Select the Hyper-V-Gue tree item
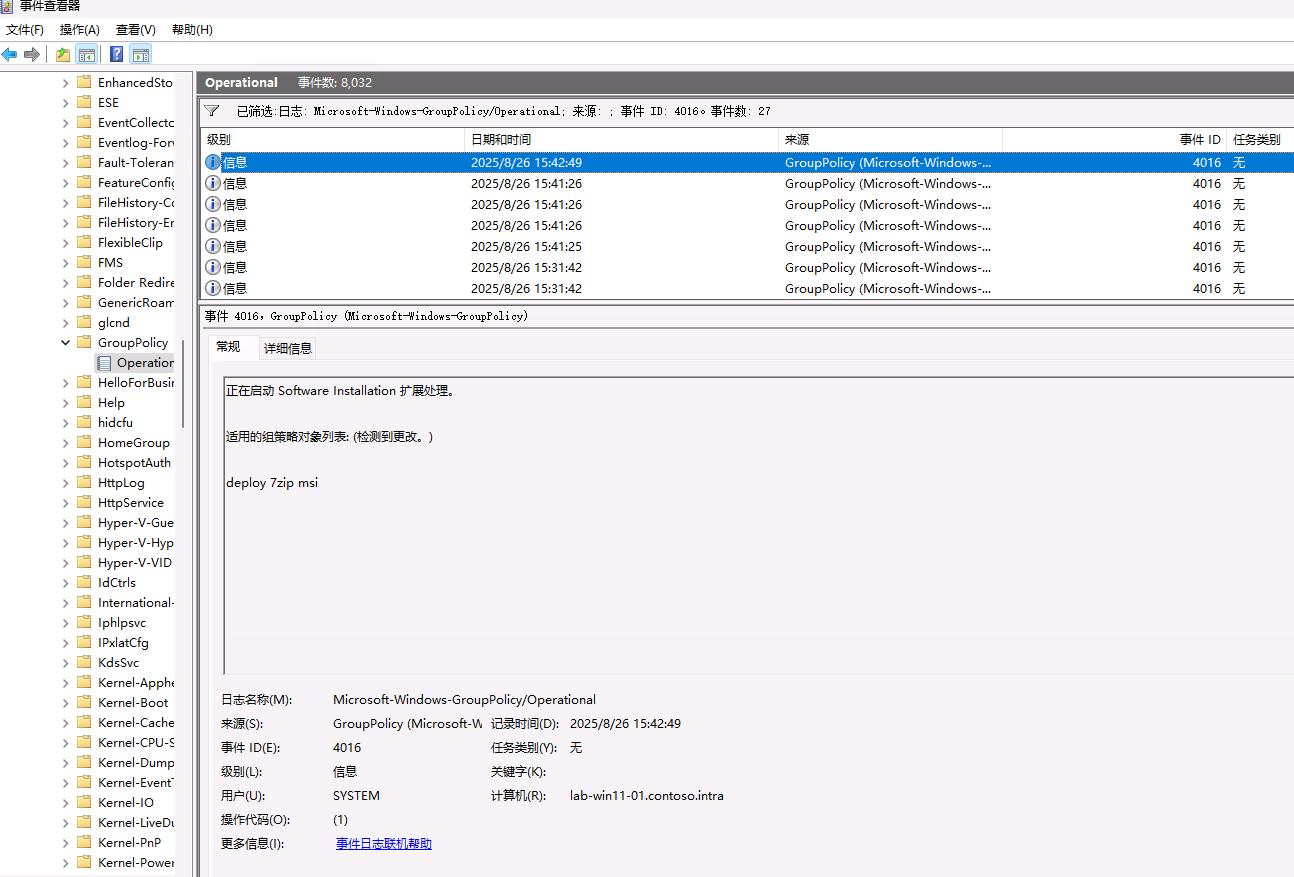 (136, 522)
